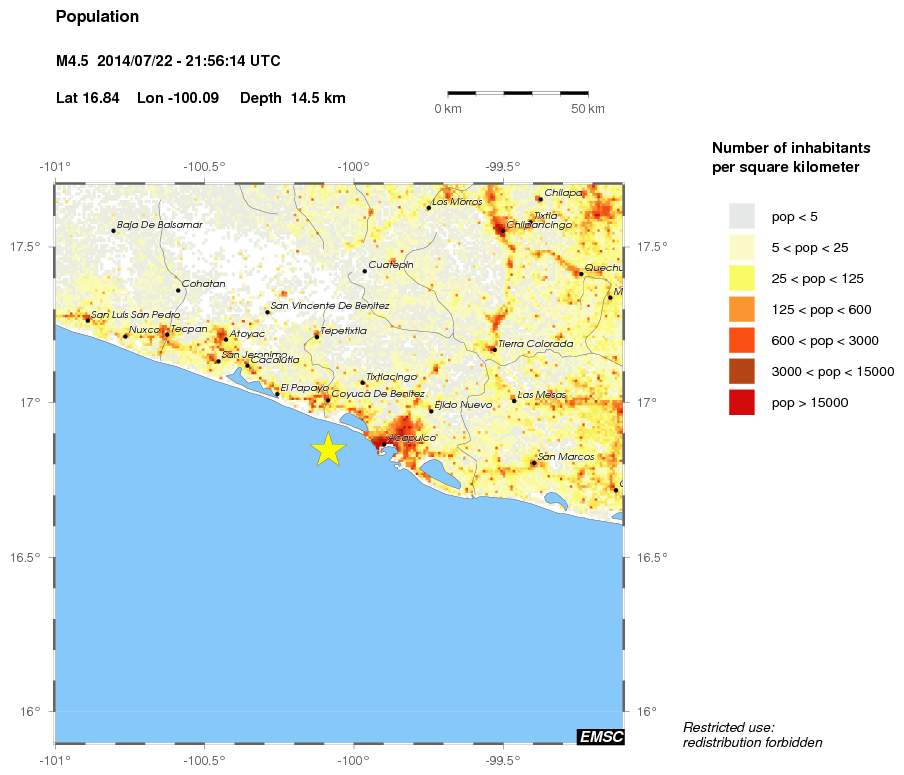Click the '125 < pop < 600' orange swatch
The width and height of the screenshot is (904, 775).
point(741,309)
